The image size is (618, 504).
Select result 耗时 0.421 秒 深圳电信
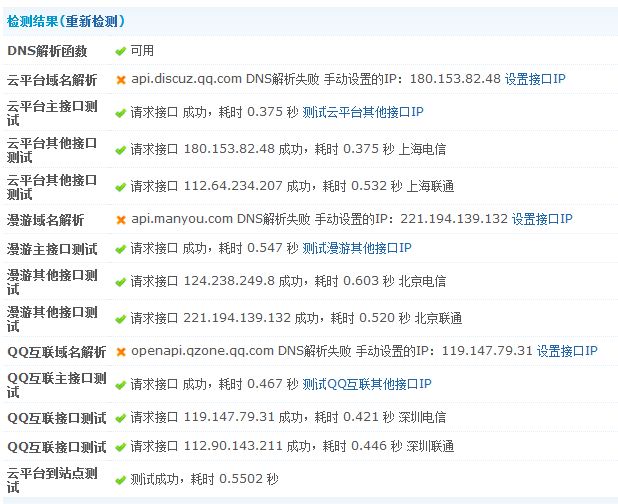[380, 417]
